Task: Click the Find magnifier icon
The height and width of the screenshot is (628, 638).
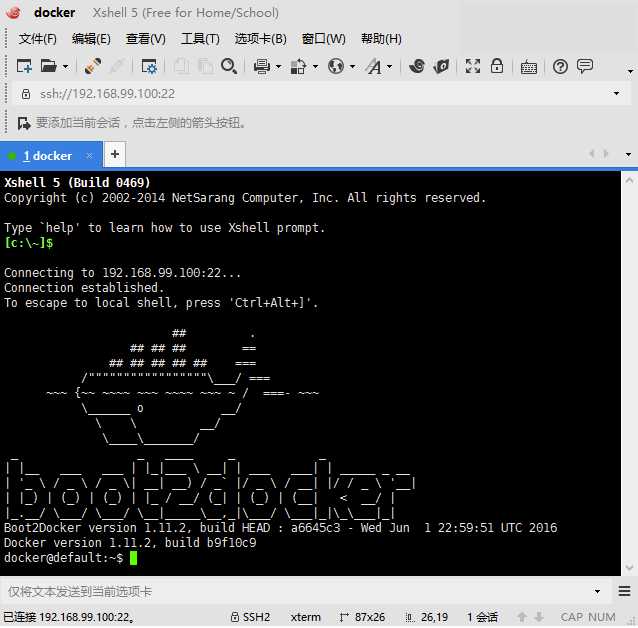Action: [x=229, y=66]
